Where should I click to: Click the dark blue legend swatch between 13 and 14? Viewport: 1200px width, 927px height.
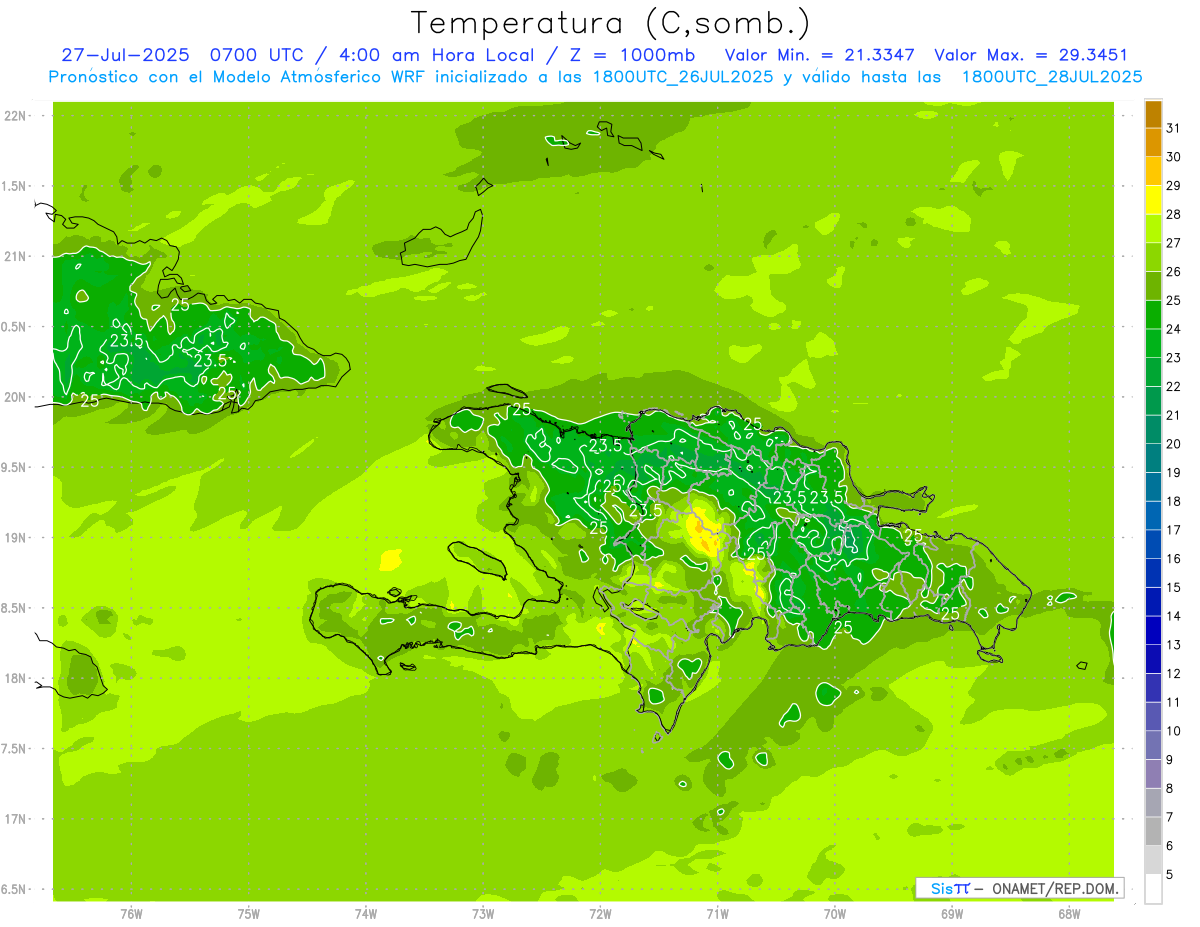(1154, 631)
